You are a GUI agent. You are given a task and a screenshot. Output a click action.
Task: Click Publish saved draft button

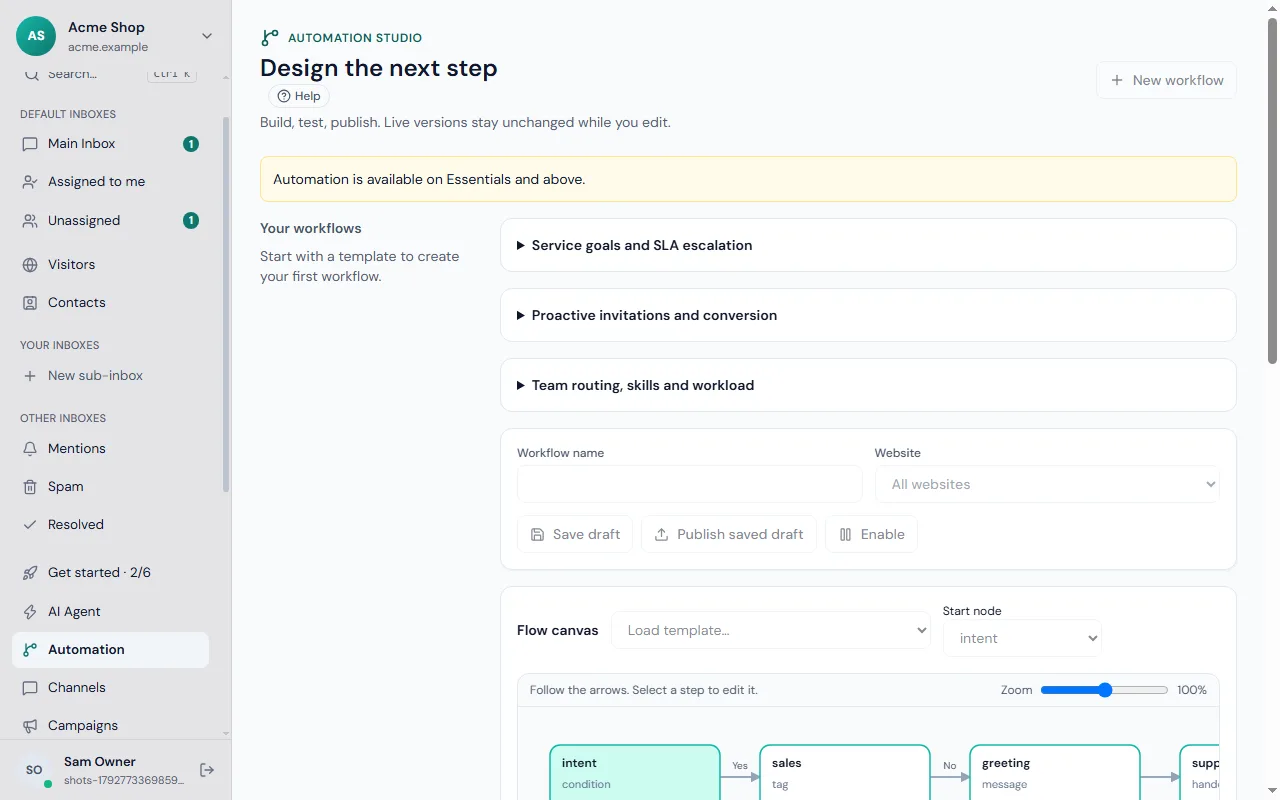[729, 534]
